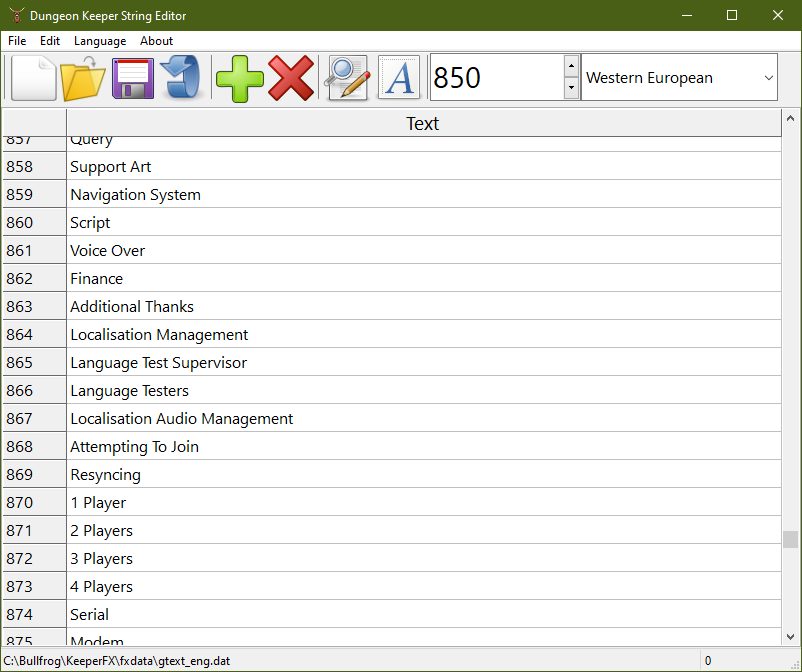Select the 2 Players cell

[x=424, y=530]
